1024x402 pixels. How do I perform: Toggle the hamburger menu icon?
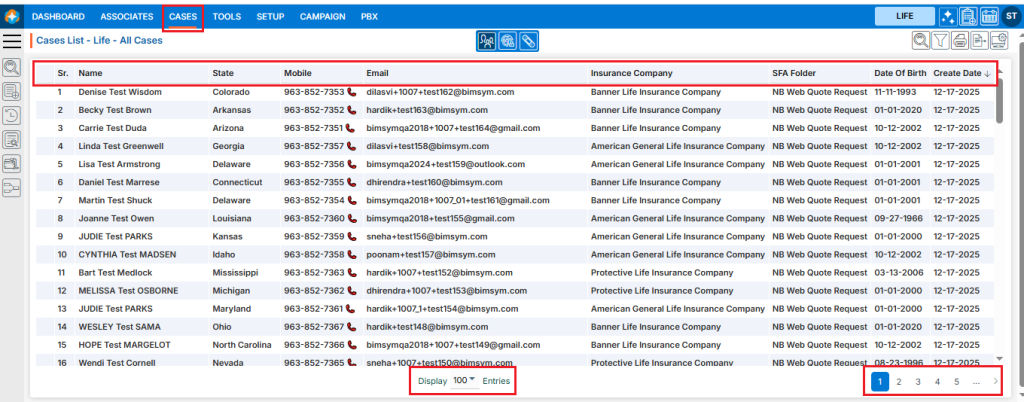[x=13, y=40]
